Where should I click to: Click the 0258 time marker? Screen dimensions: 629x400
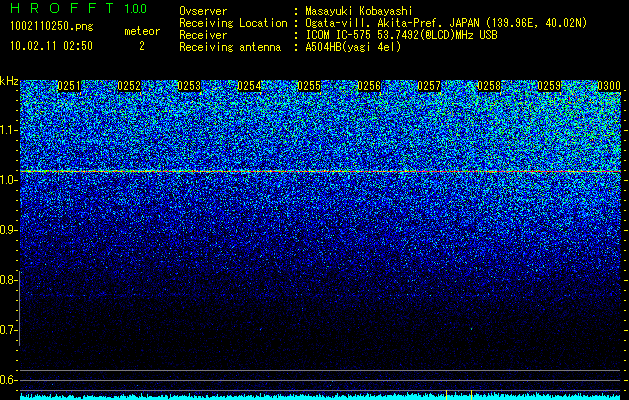click(489, 86)
